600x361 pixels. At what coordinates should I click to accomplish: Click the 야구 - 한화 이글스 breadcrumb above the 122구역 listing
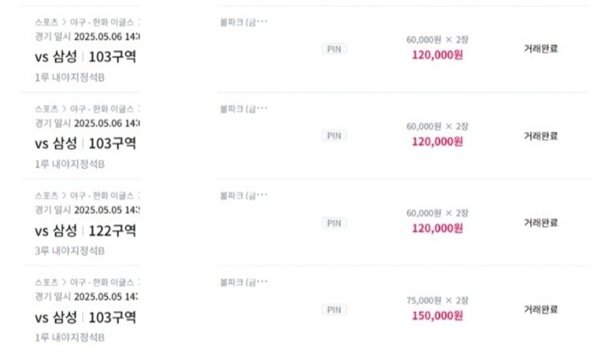[102, 196]
